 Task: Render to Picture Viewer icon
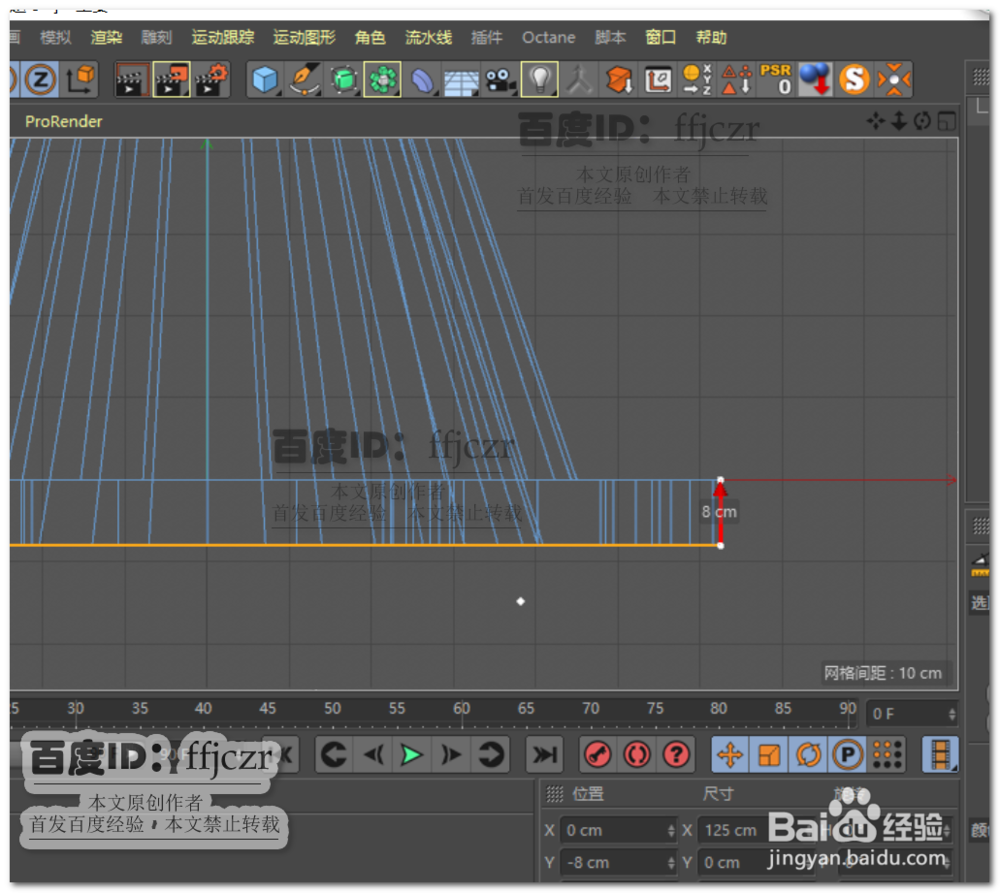point(172,80)
